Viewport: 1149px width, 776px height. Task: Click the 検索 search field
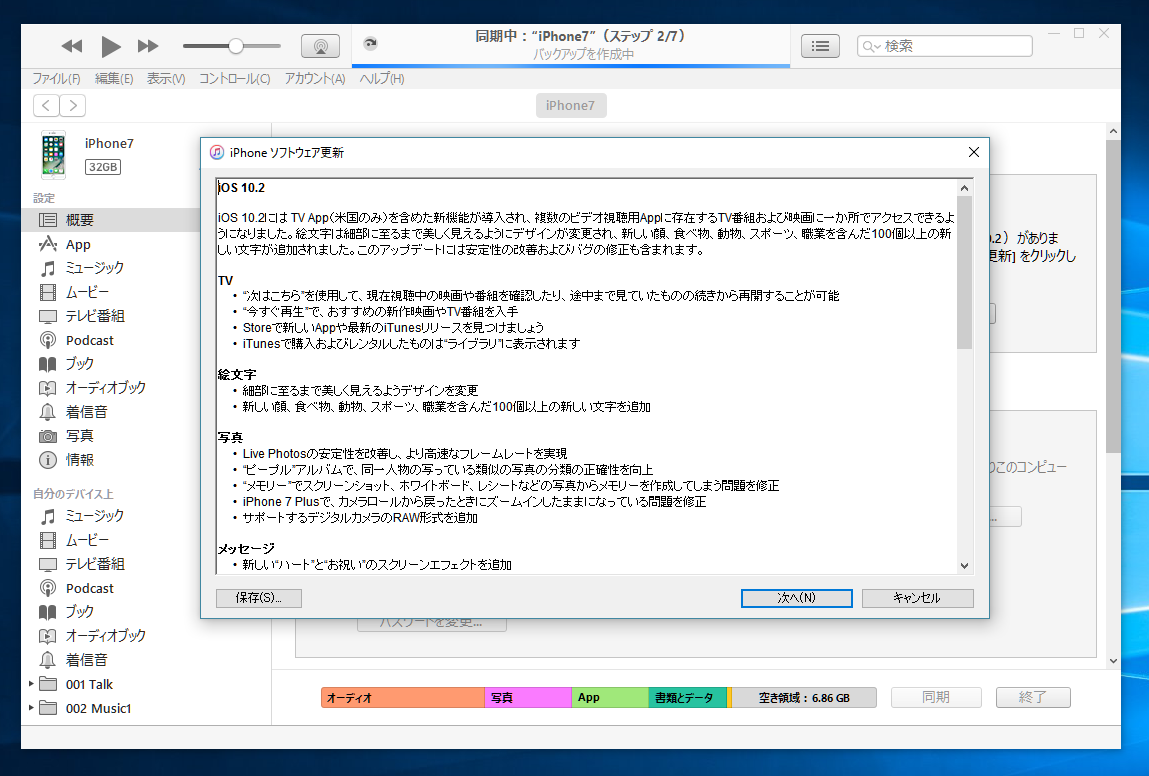click(945, 46)
